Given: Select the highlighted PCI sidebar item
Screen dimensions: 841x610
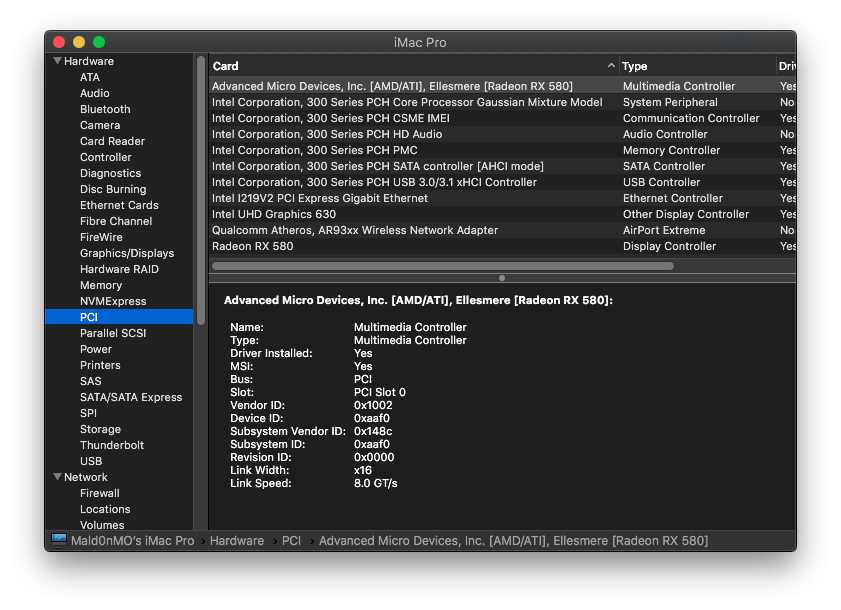Looking at the screenshot, I should (119, 317).
